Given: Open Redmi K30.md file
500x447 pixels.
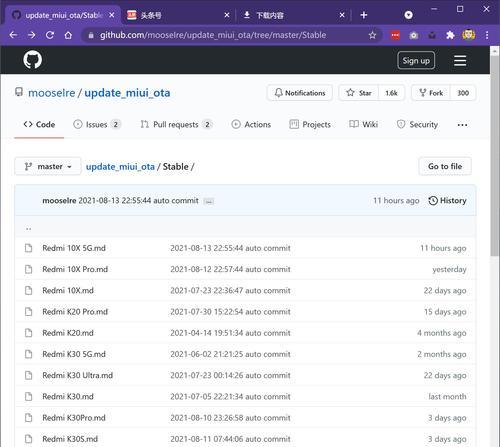Looking at the screenshot, I should (68, 396).
